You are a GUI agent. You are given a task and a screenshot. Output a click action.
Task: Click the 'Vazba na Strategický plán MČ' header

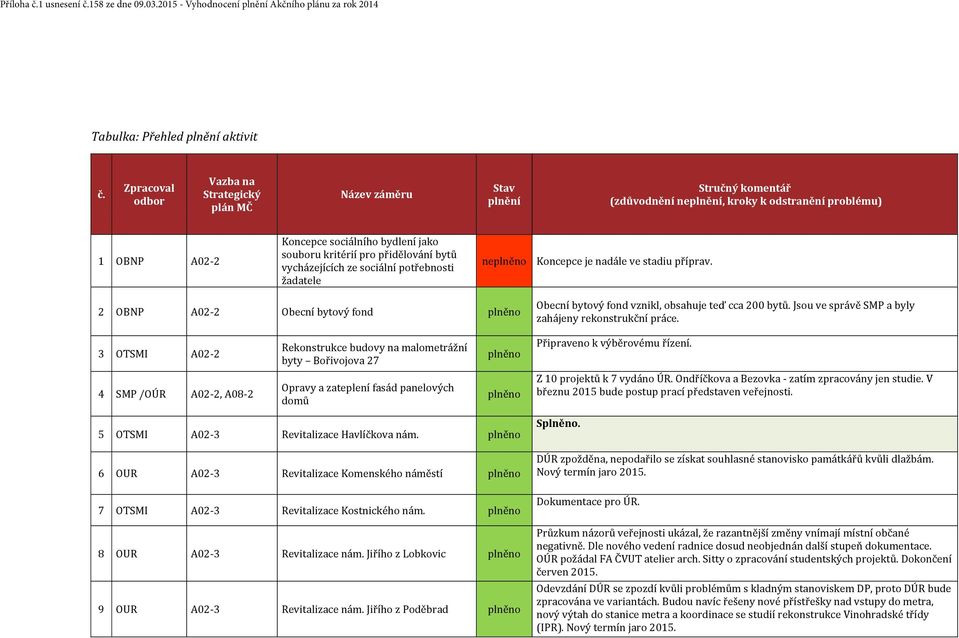tap(231, 195)
